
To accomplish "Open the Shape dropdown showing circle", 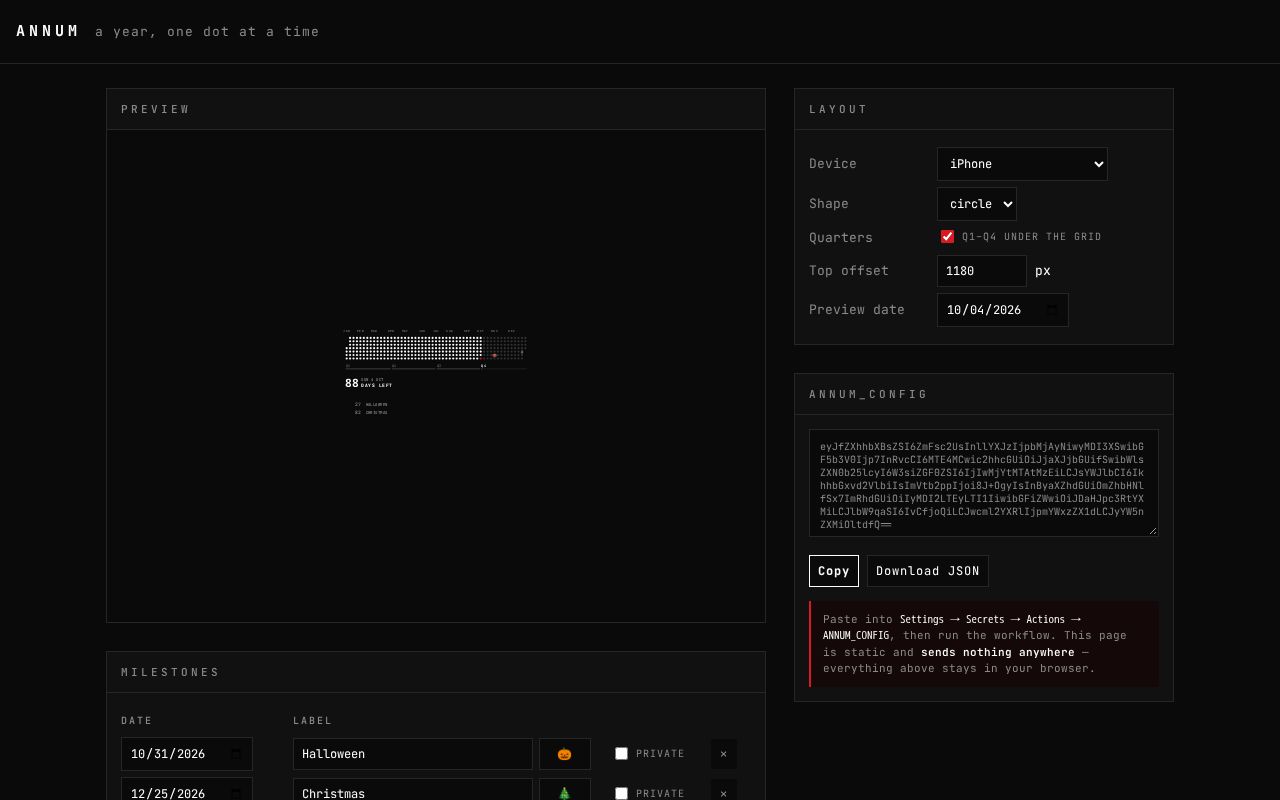I will tap(977, 204).
